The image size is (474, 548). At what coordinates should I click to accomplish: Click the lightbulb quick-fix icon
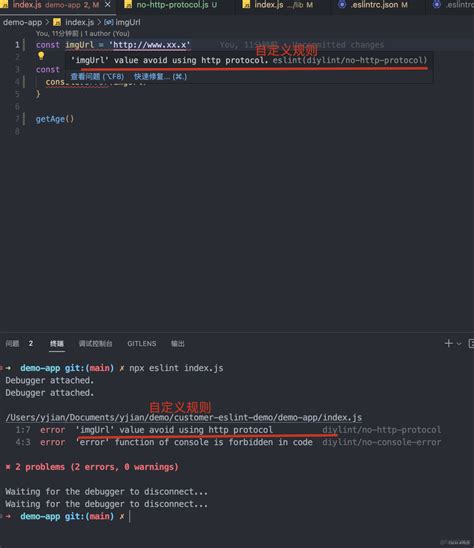click(x=41, y=56)
